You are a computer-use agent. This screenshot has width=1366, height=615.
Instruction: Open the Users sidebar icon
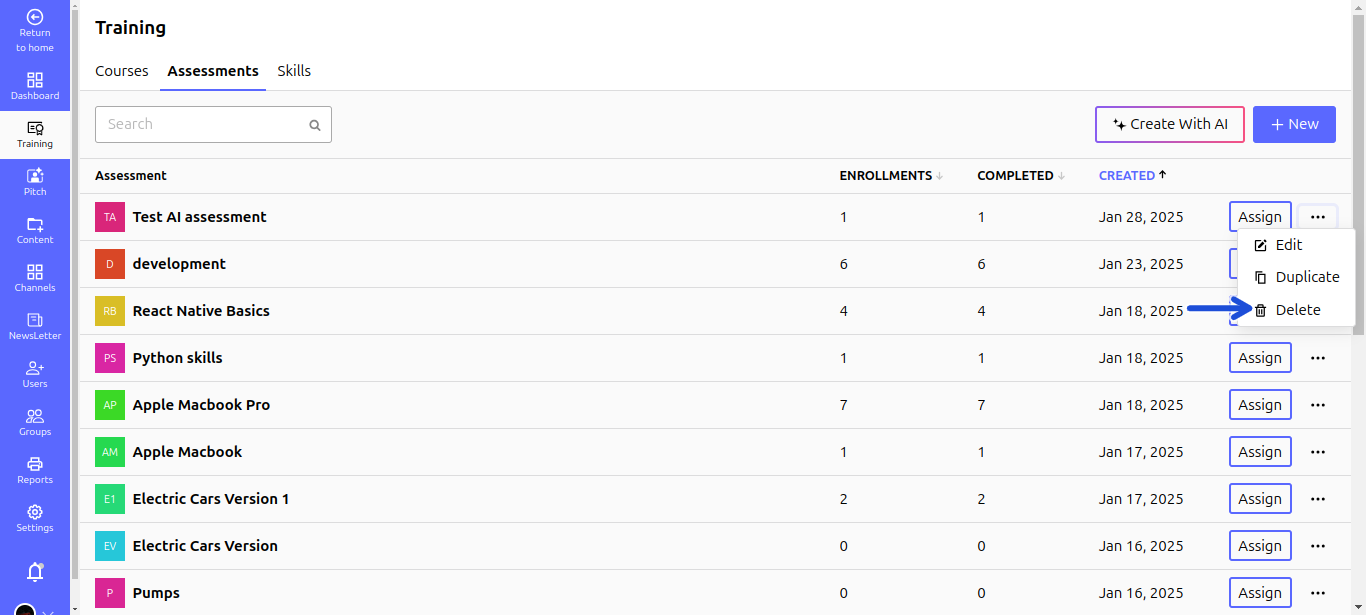pyautogui.click(x=35, y=374)
